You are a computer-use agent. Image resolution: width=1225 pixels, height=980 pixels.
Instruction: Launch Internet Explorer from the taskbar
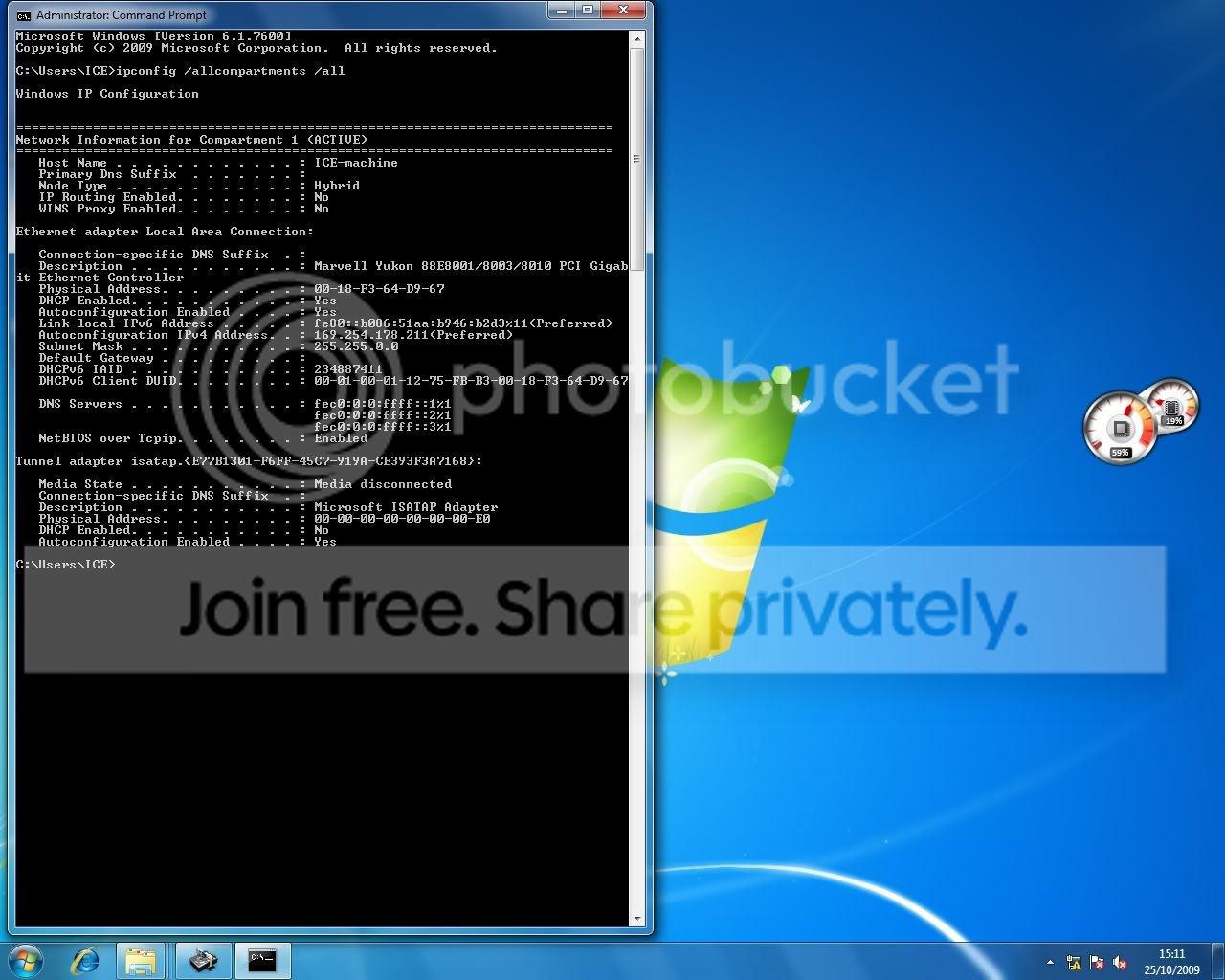[x=85, y=960]
